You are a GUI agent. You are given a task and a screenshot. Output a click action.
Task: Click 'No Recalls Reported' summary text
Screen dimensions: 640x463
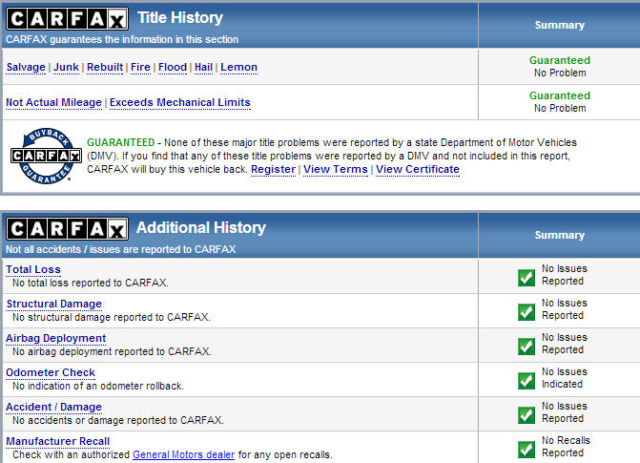566,447
